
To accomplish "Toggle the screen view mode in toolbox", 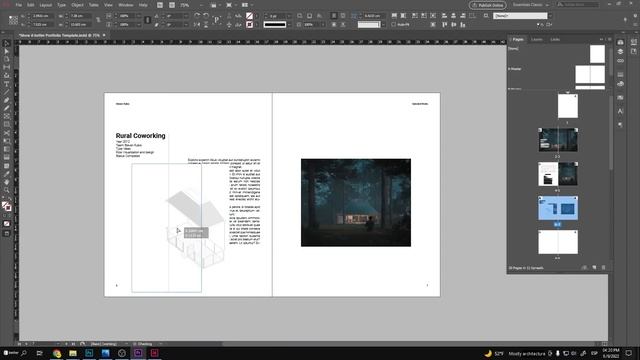I will 7,233.
